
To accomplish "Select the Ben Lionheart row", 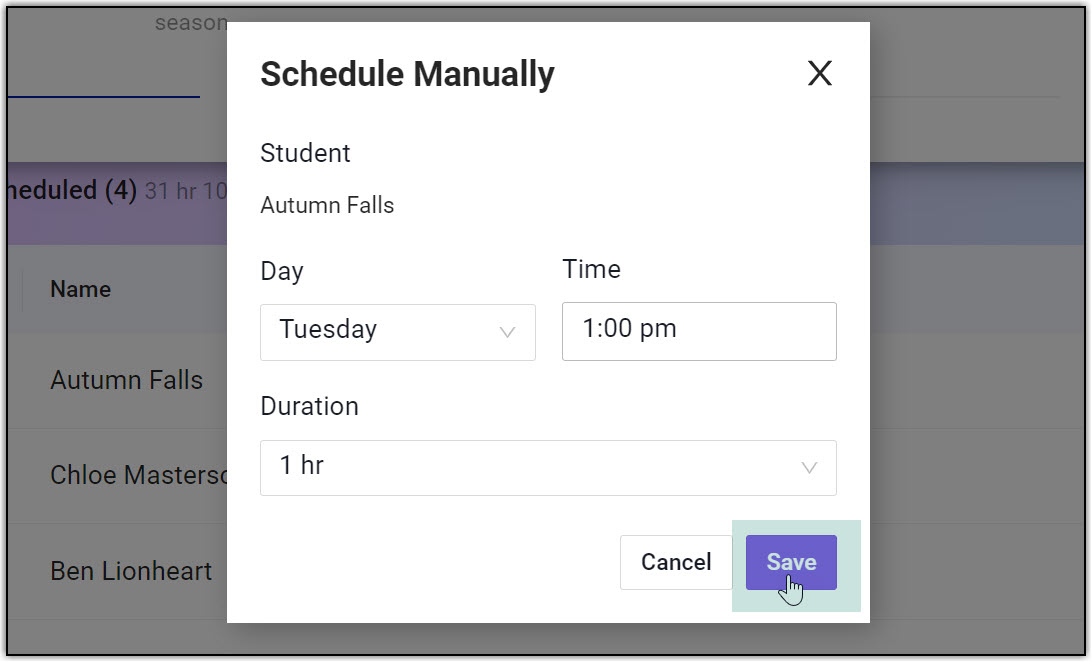I will (131, 571).
